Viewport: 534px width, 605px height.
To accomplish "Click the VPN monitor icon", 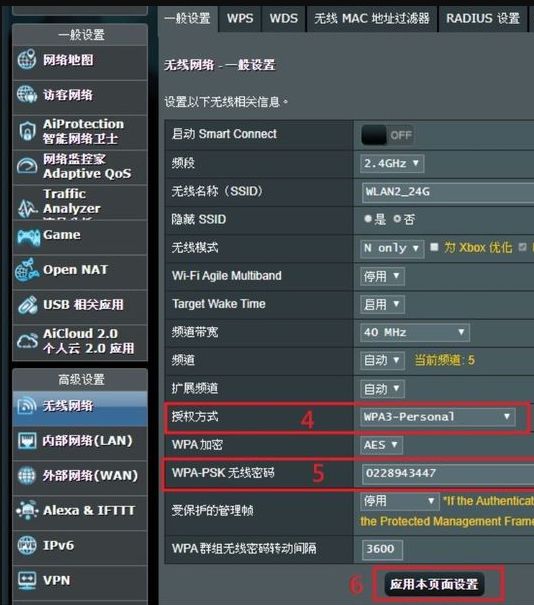I will pyautogui.click(x=27, y=580).
